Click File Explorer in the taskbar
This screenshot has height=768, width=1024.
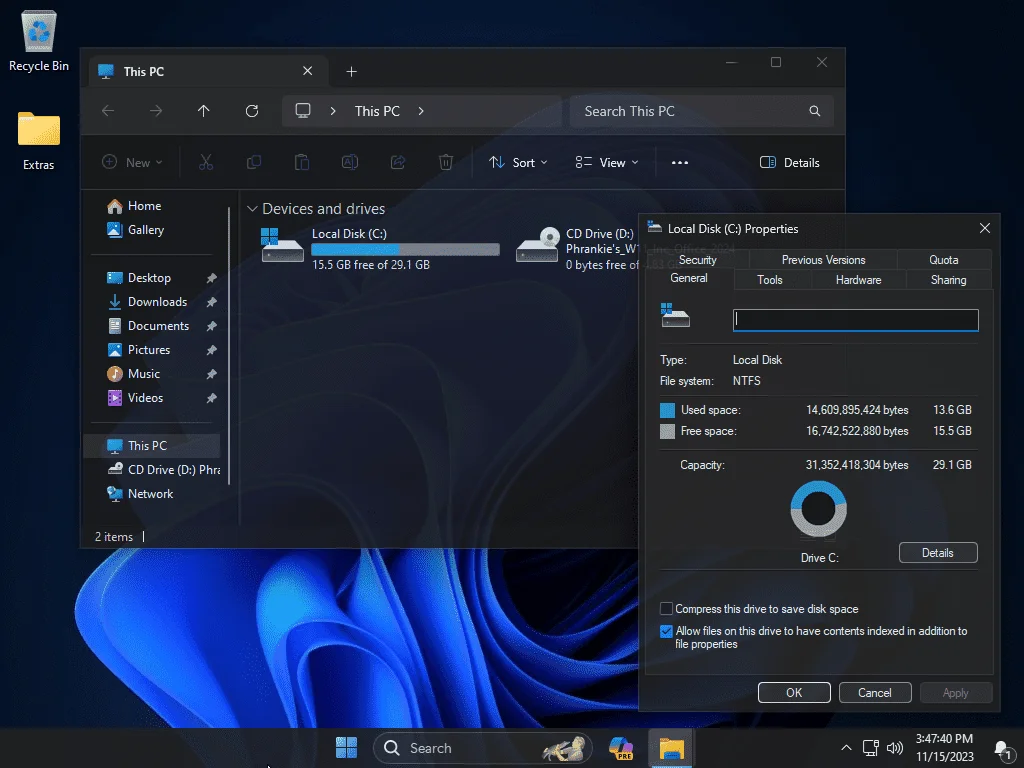671,748
